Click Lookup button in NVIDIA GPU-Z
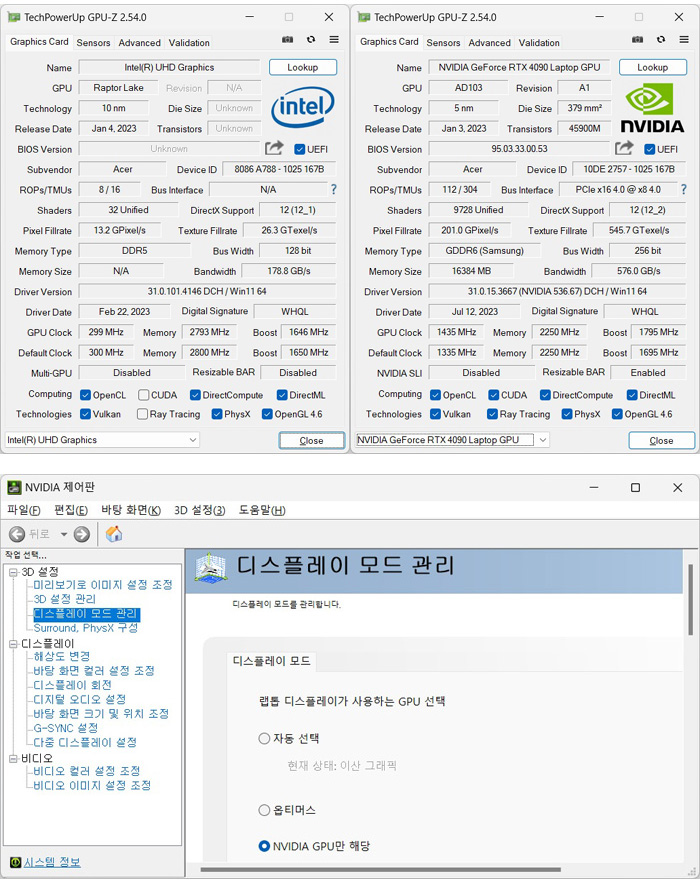Image resolution: width=700 pixels, height=883 pixels. tap(653, 67)
